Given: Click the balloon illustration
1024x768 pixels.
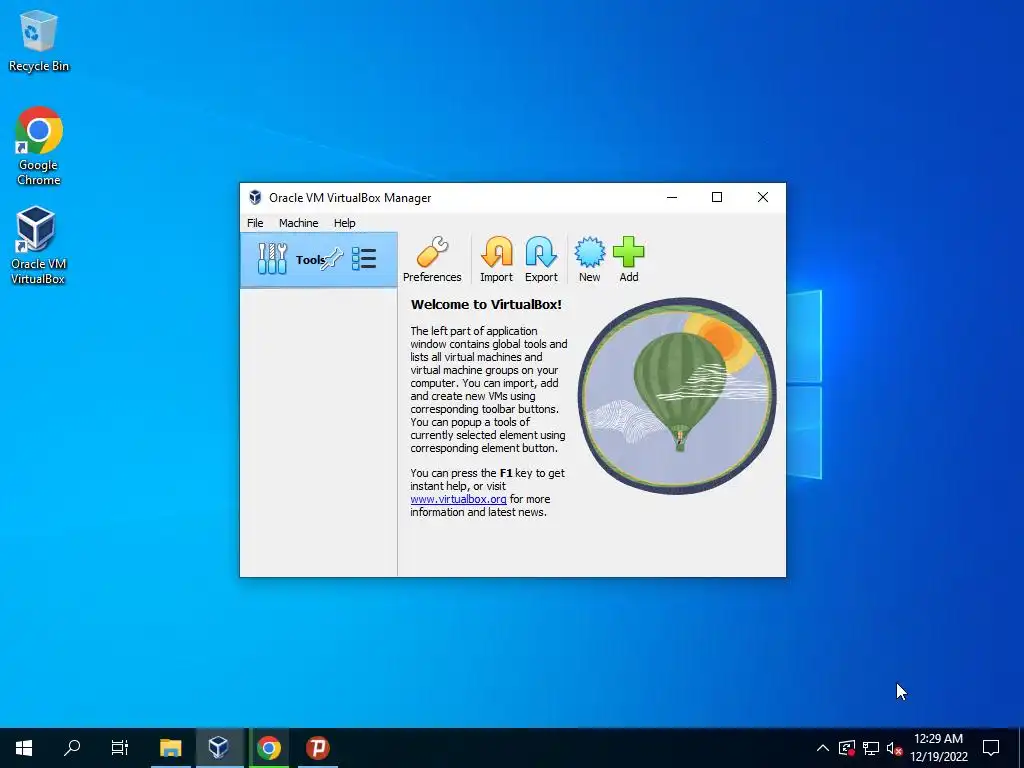Looking at the screenshot, I should [677, 395].
